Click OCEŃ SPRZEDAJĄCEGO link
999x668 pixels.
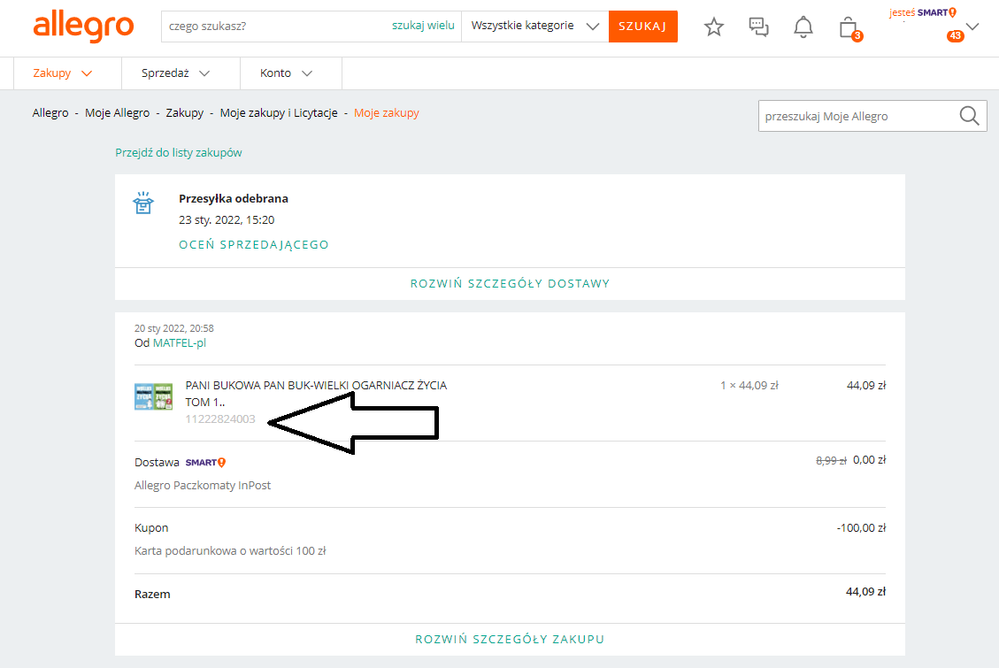(254, 245)
